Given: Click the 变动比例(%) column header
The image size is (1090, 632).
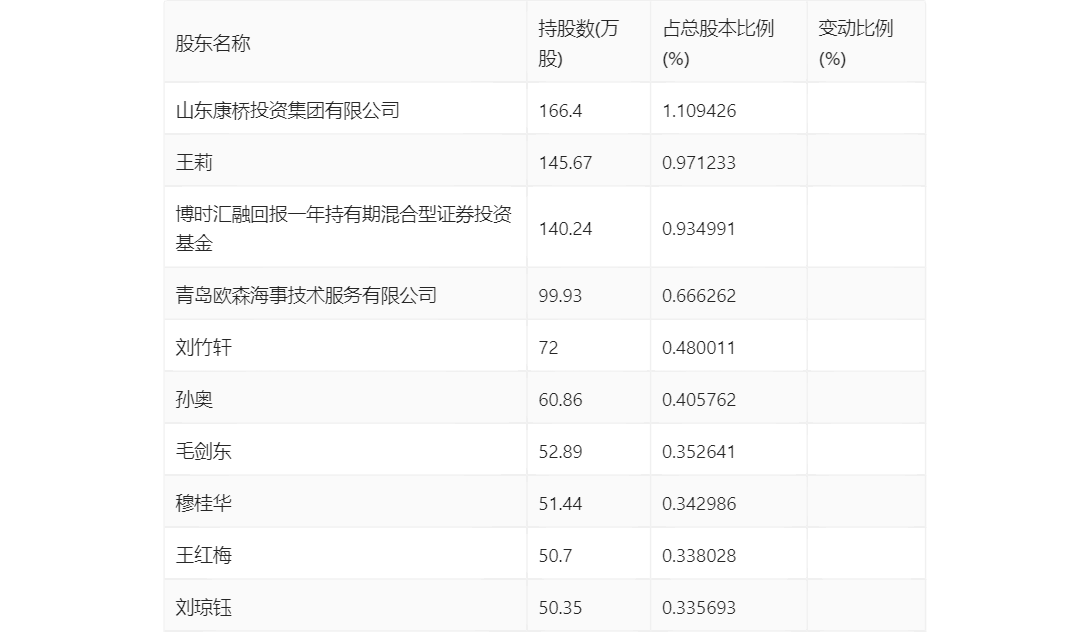Looking at the screenshot, I should pos(855,43).
